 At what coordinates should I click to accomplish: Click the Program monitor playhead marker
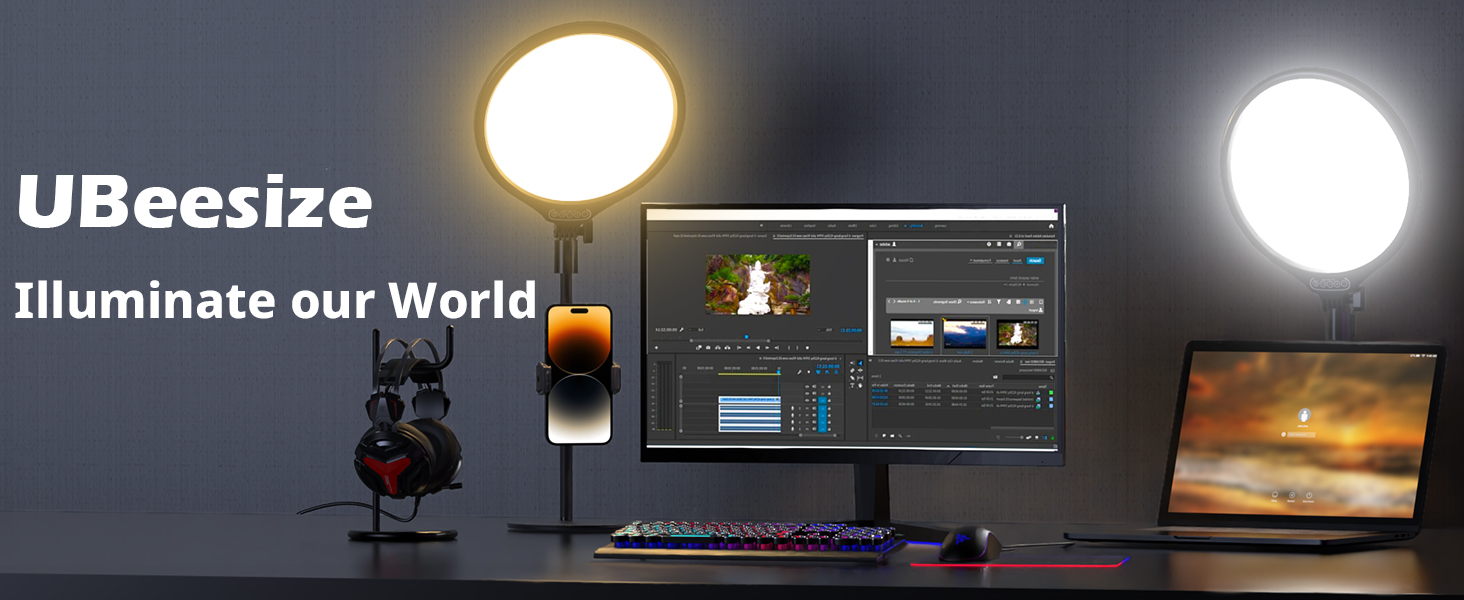coord(745,337)
